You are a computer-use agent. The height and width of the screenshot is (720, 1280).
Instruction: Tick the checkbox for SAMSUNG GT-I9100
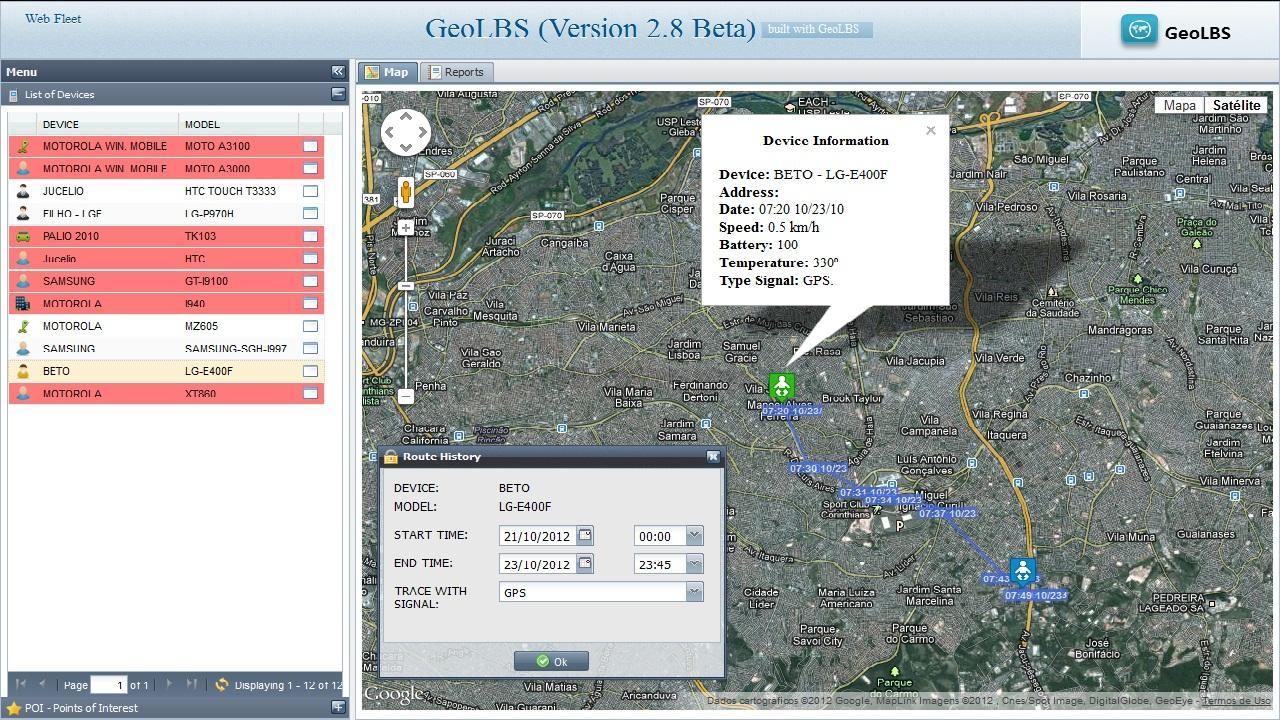point(310,281)
